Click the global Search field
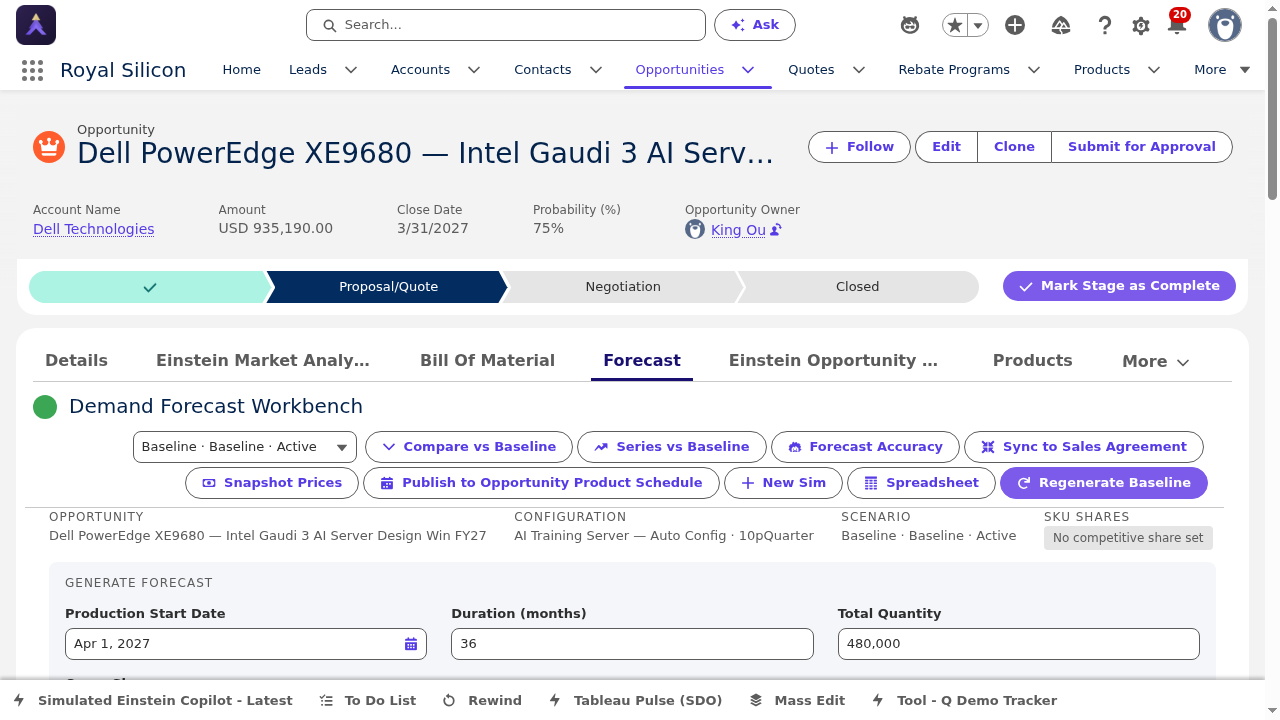This screenshot has width=1280, height=720. tap(506, 25)
